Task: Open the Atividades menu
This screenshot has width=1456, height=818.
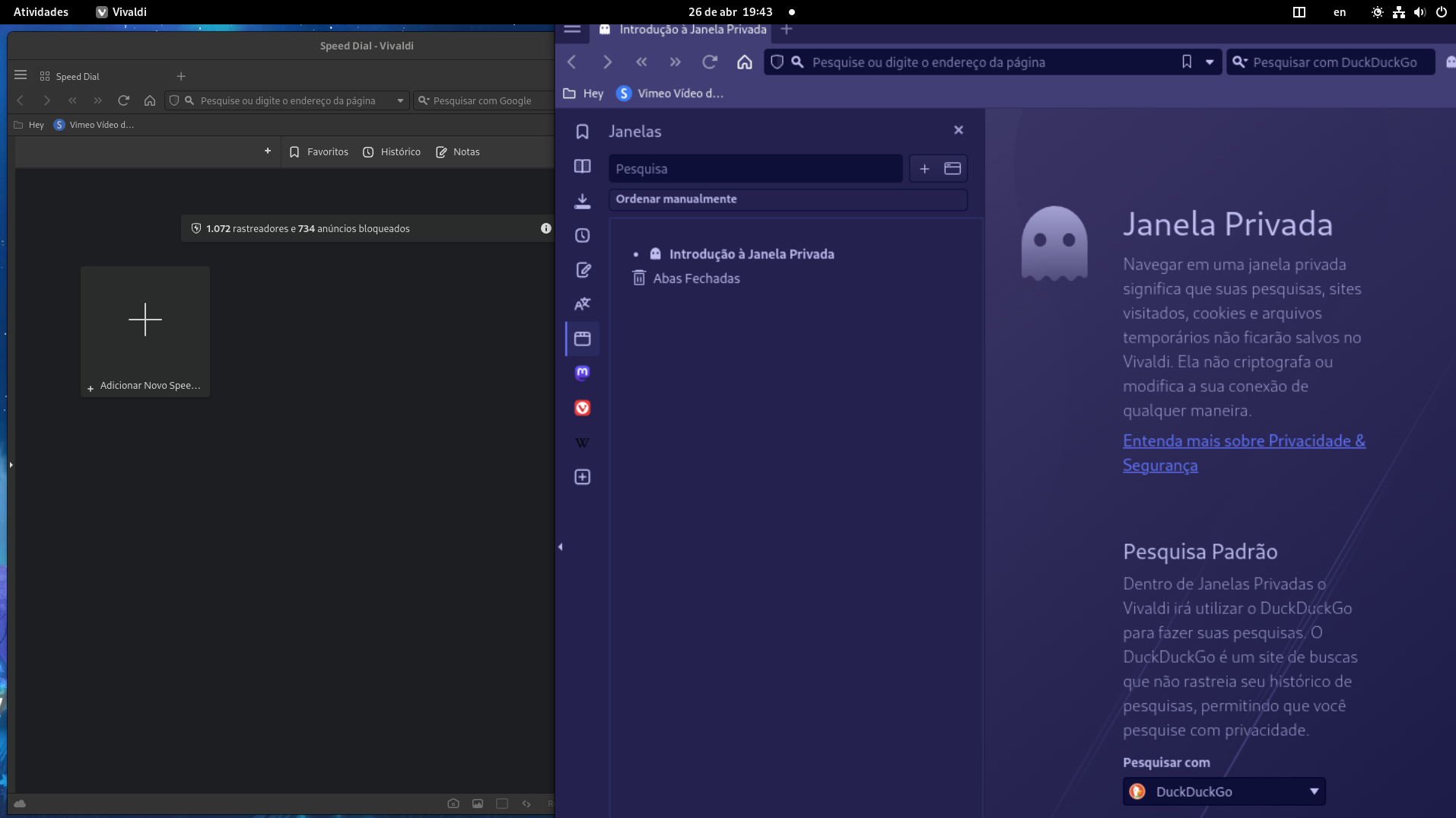Action: pos(40,11)
